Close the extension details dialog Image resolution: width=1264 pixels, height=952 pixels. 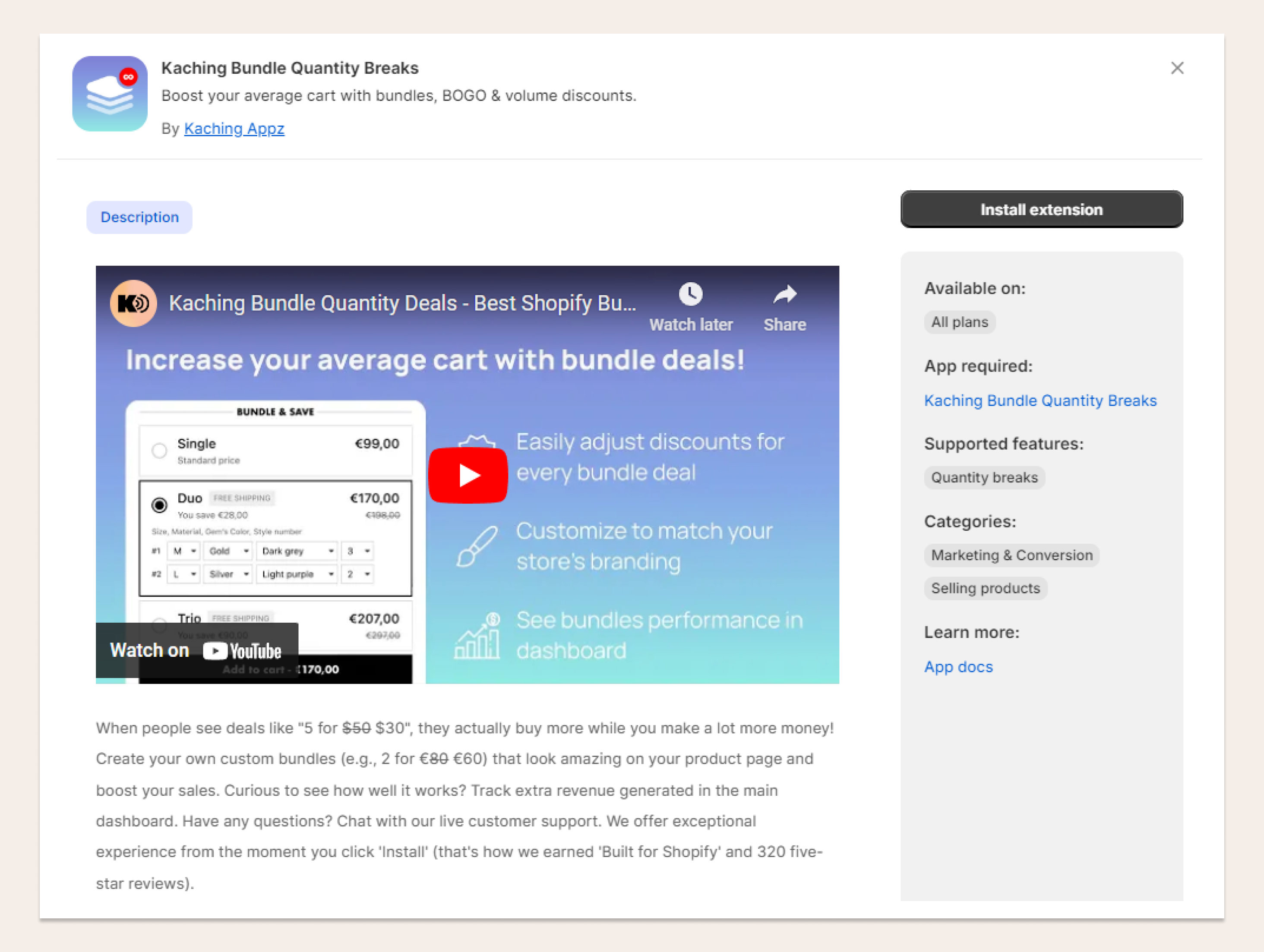tap(1177, 68)
